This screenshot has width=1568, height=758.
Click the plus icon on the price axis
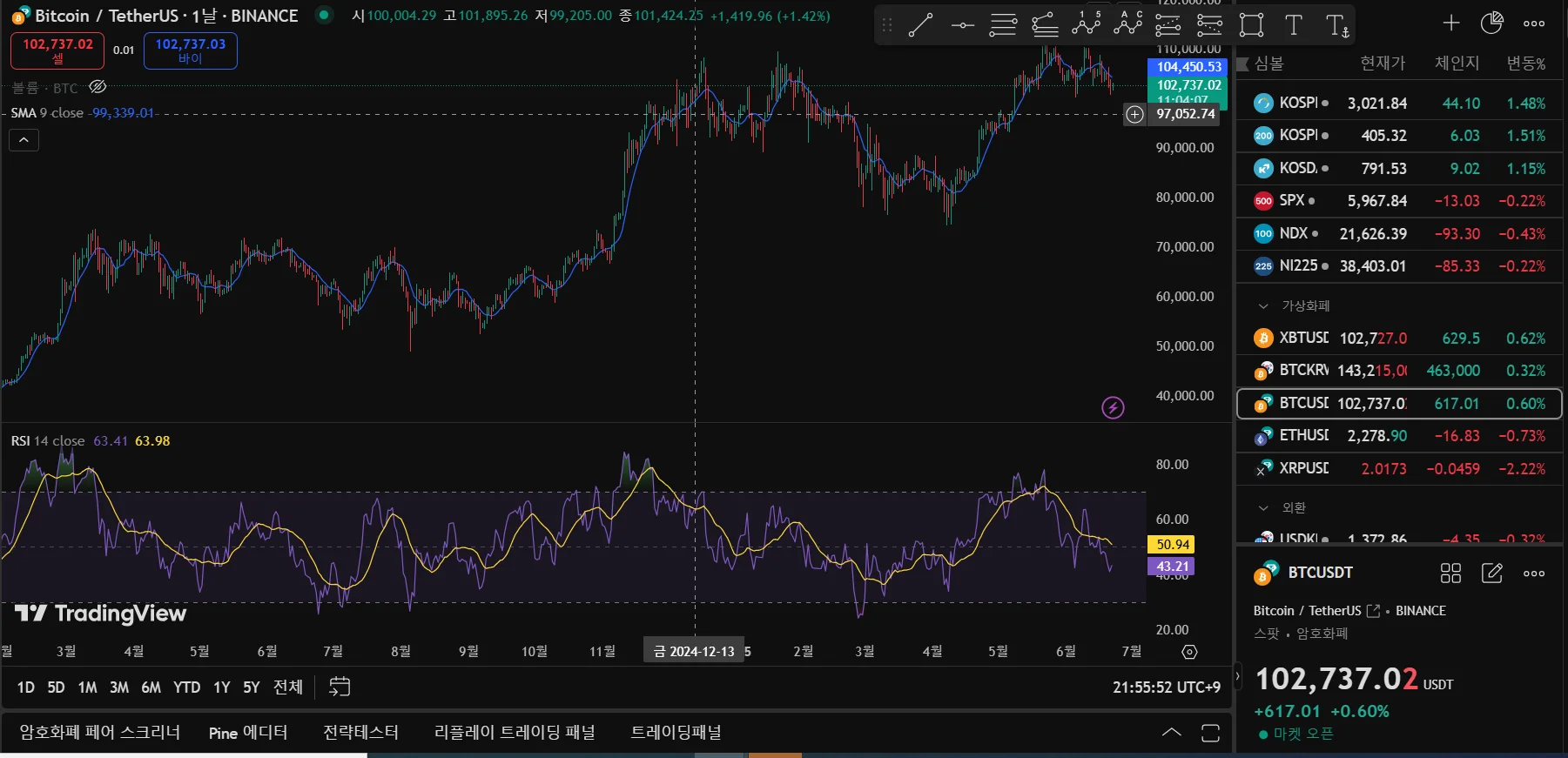[x=1134, y=114]
